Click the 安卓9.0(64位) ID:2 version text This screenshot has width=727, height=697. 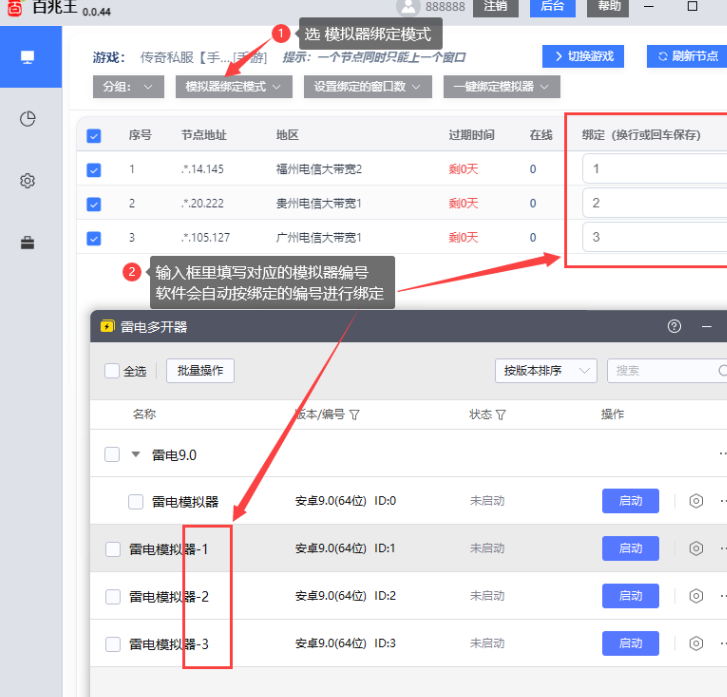click(x=346, y=596)
